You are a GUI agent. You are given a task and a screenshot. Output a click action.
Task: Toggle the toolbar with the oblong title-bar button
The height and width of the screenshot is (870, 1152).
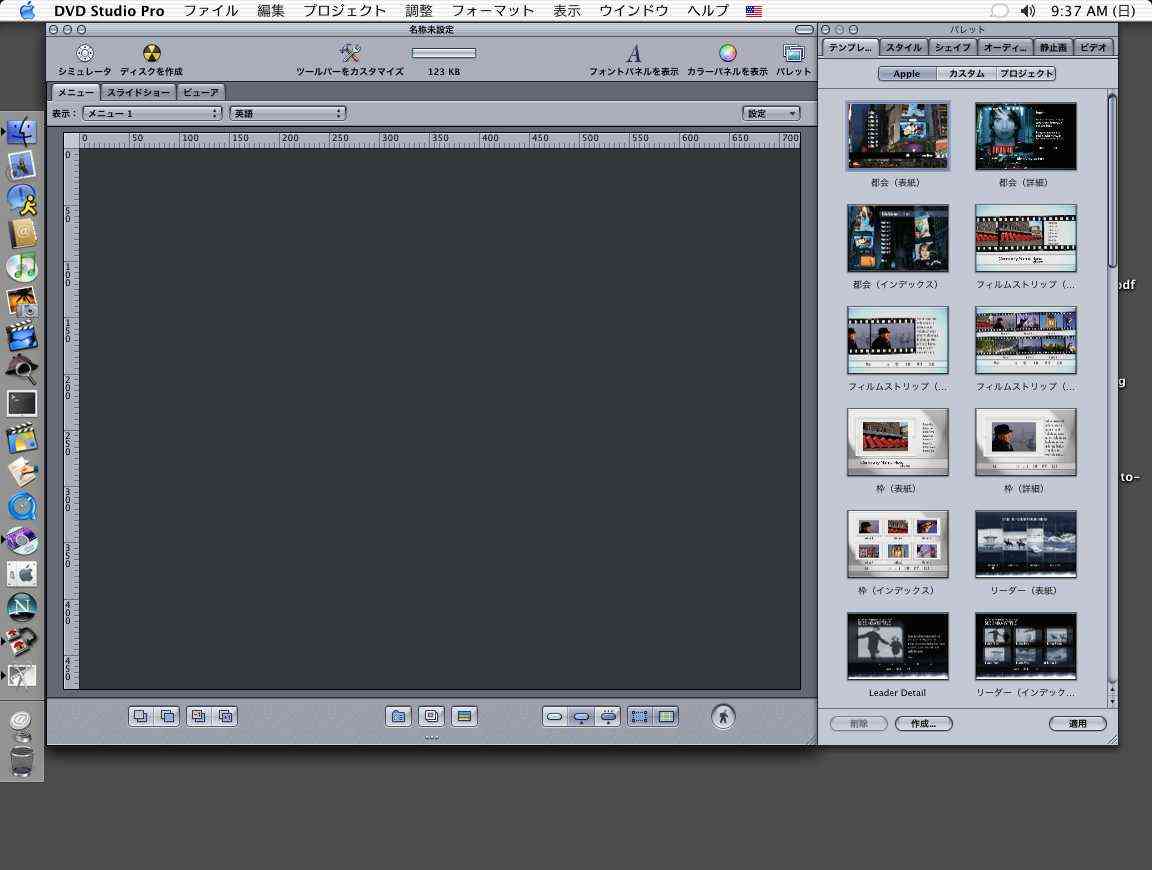(804, 29)
